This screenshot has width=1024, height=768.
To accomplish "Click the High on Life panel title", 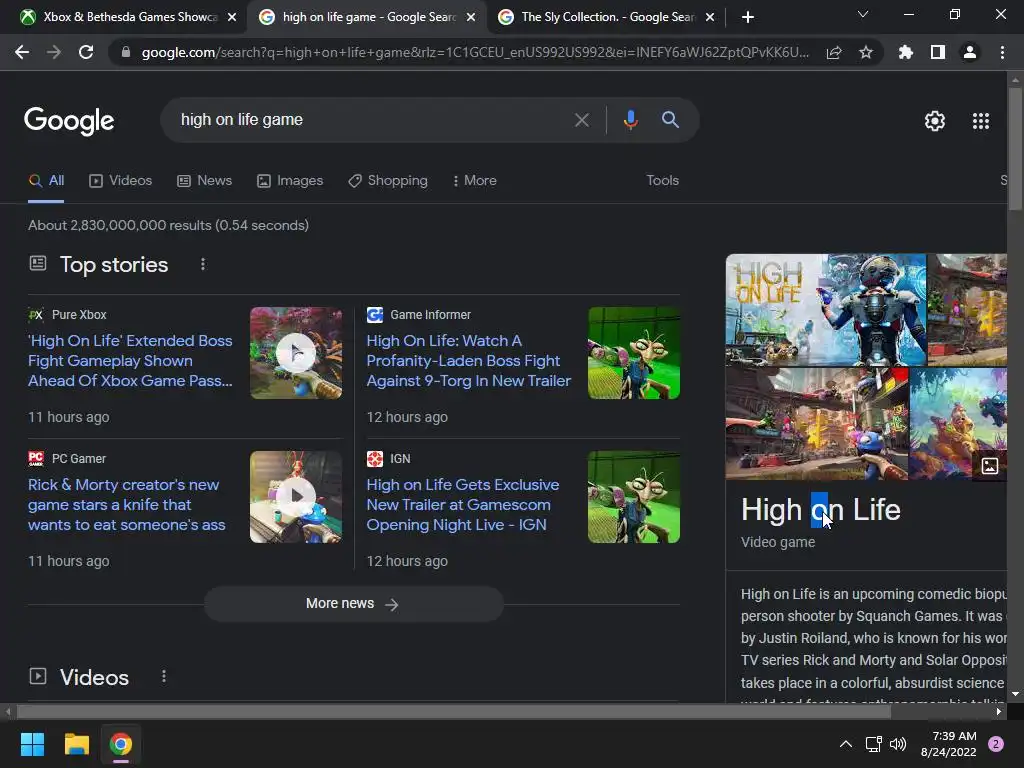I will click(820, 509).
